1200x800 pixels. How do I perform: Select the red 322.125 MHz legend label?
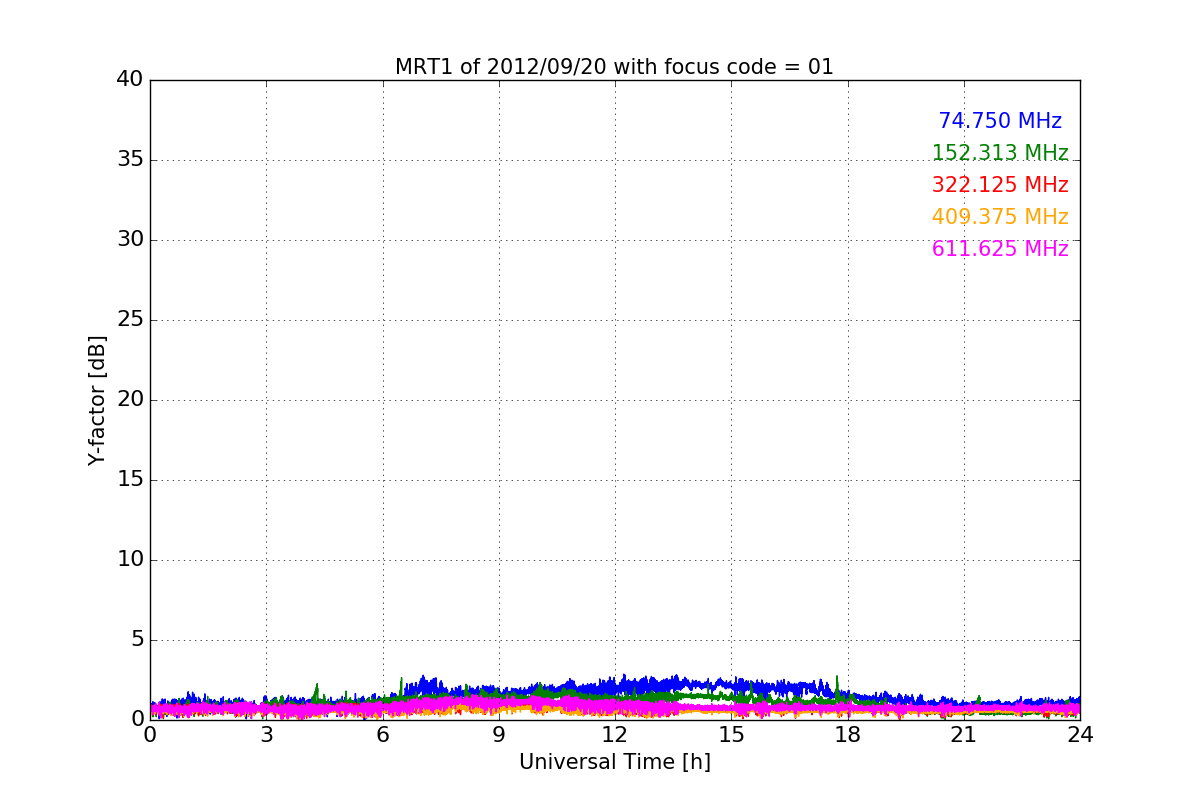tap(1000, 185)
